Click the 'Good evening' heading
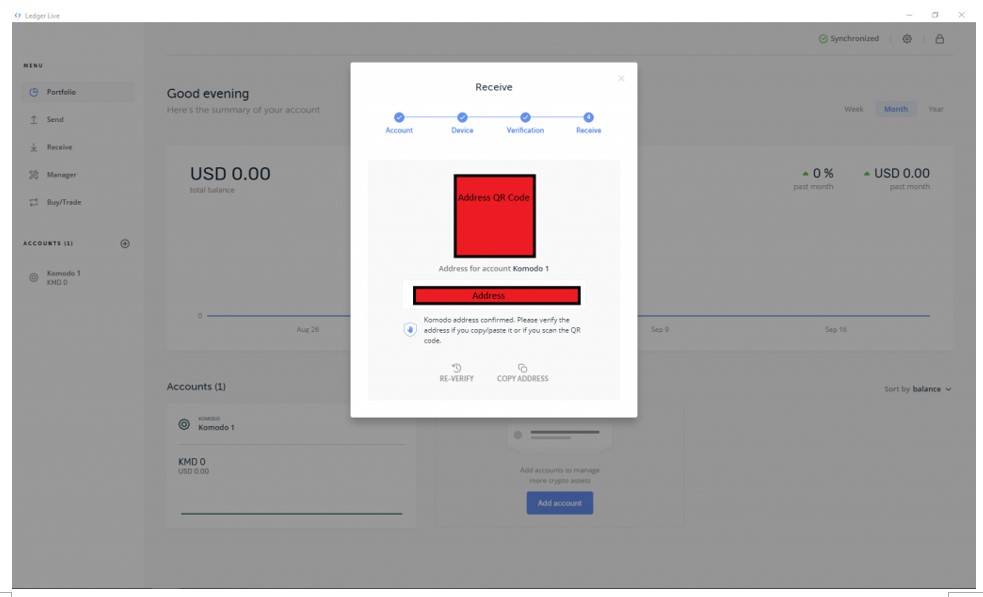 (208, 93)
